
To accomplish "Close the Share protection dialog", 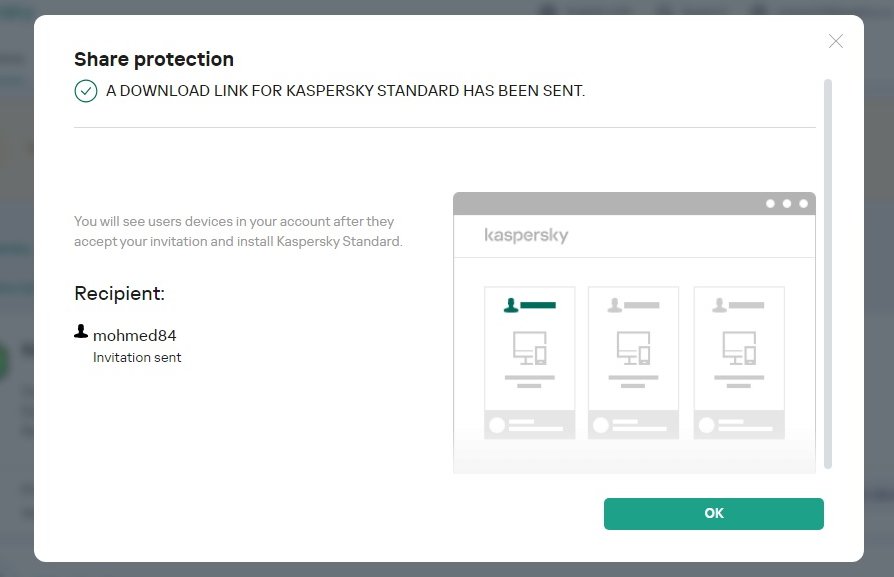I will 836,41.
